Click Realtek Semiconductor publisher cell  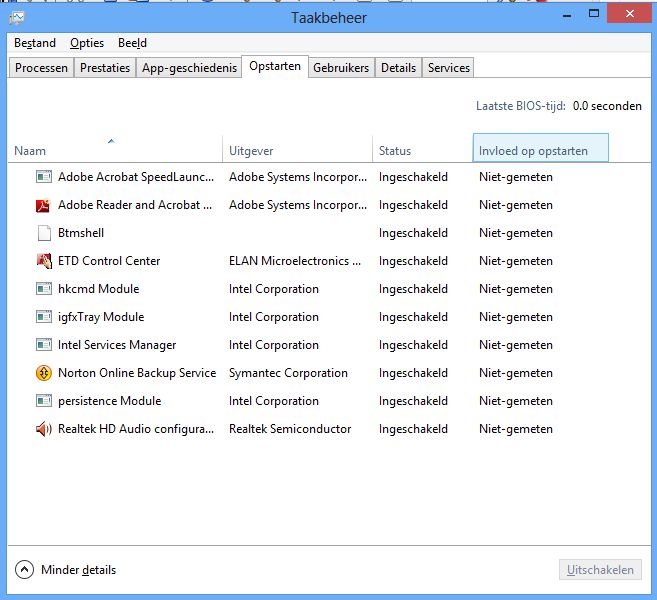290,429
